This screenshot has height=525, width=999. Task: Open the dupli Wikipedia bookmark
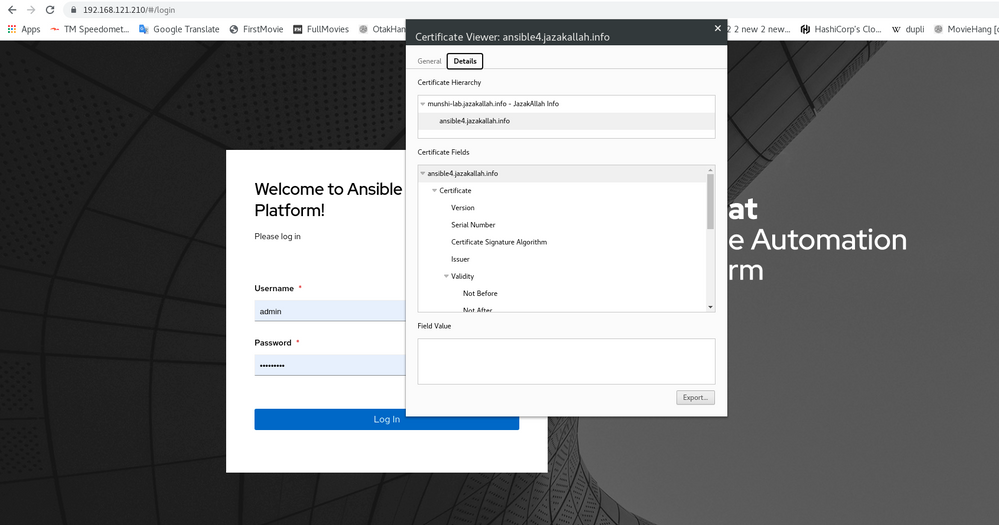coord(908,29)
